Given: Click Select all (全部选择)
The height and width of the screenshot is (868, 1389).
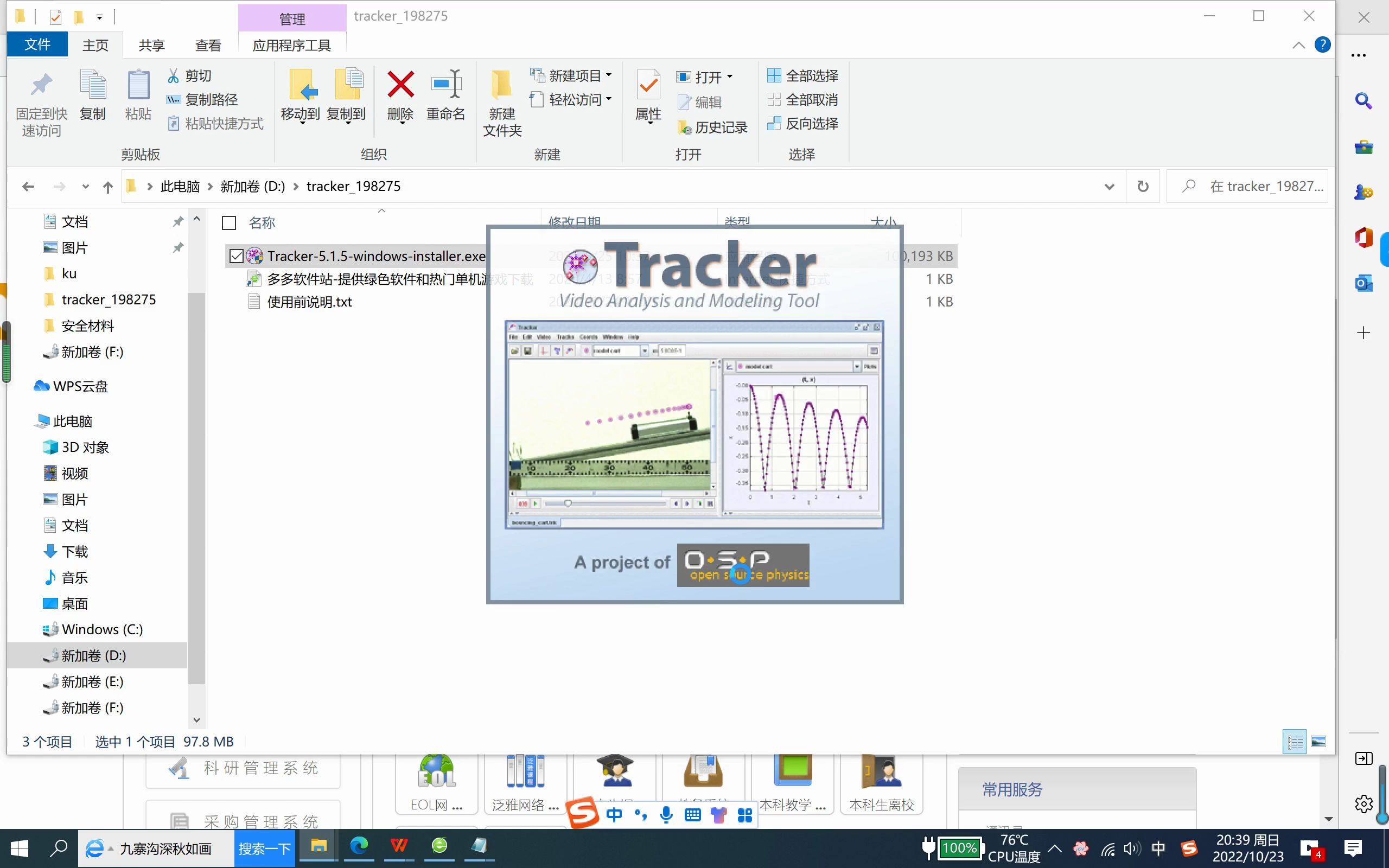Looking at the screenshot, I should 803,76.
